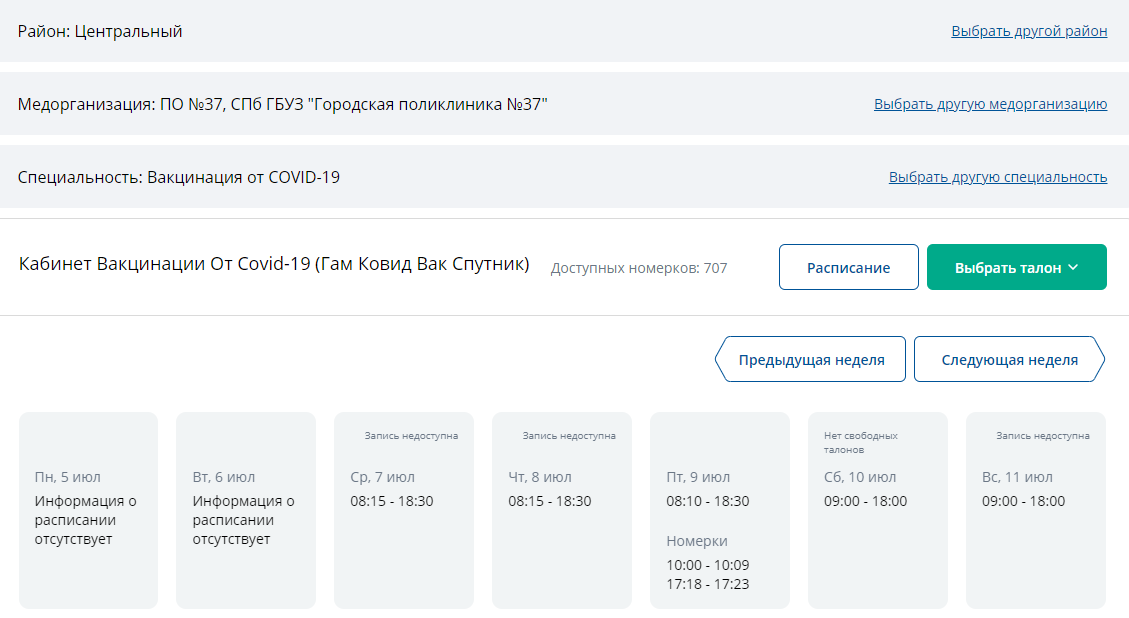The image size is (1129, 618).
Task: Pick the Thursday 8 июл day card
Action: (562, 510)
